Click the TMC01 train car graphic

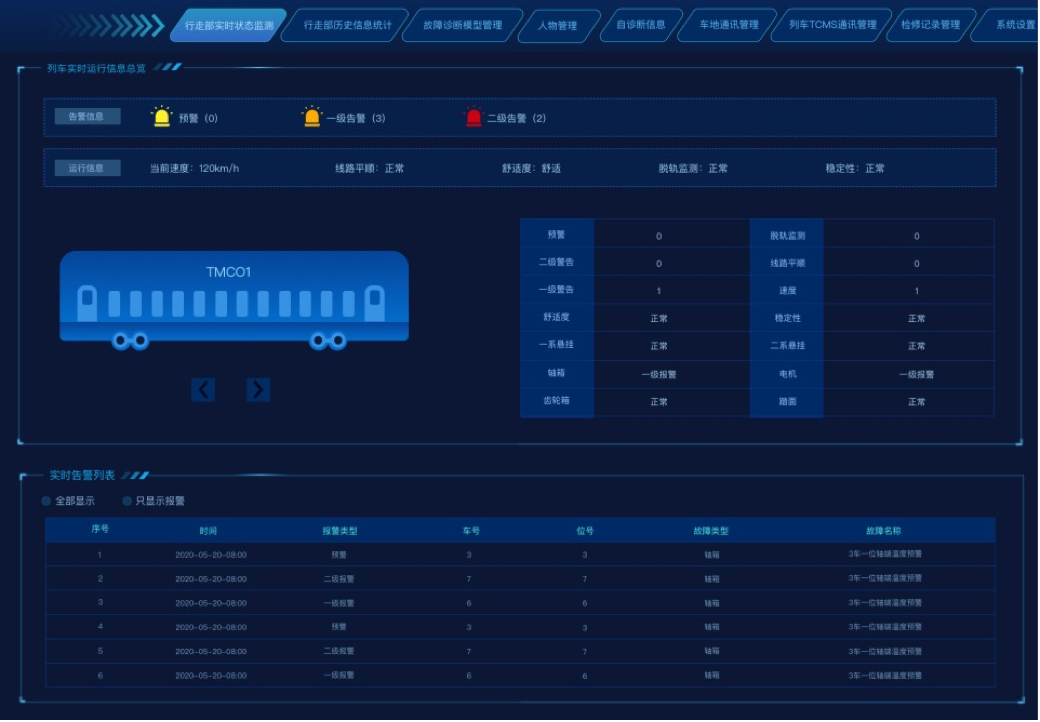click(x=234, y=294)
